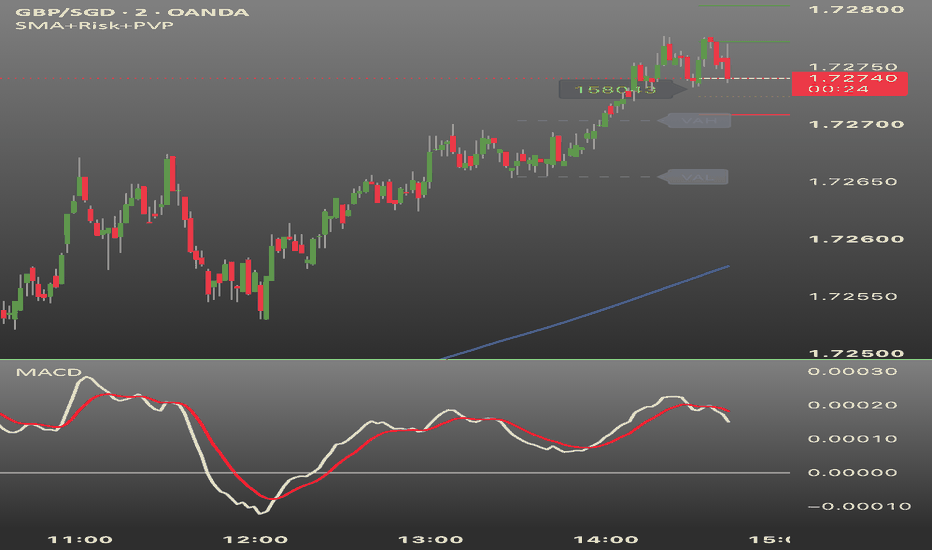This screenshot has width=932, height=550.
Task: Click the 0.00030 MACD scale value
Action: [x=852, y=372]
